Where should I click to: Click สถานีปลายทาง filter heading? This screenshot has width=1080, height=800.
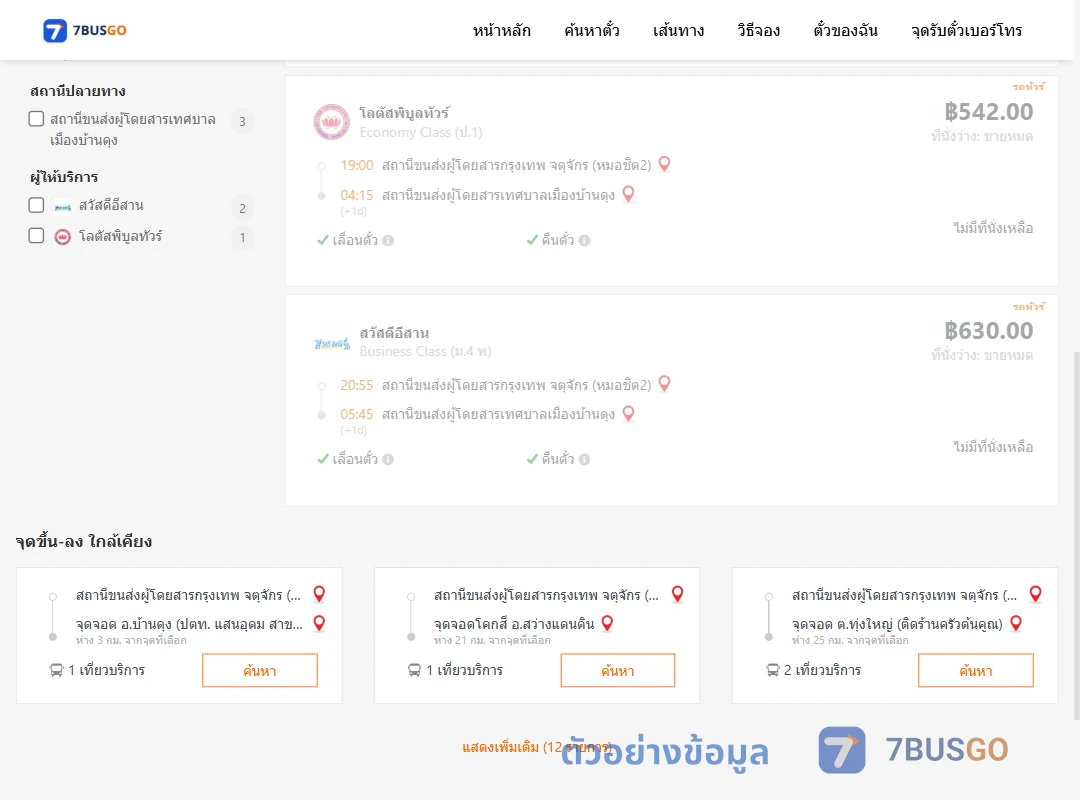[78, 91]
